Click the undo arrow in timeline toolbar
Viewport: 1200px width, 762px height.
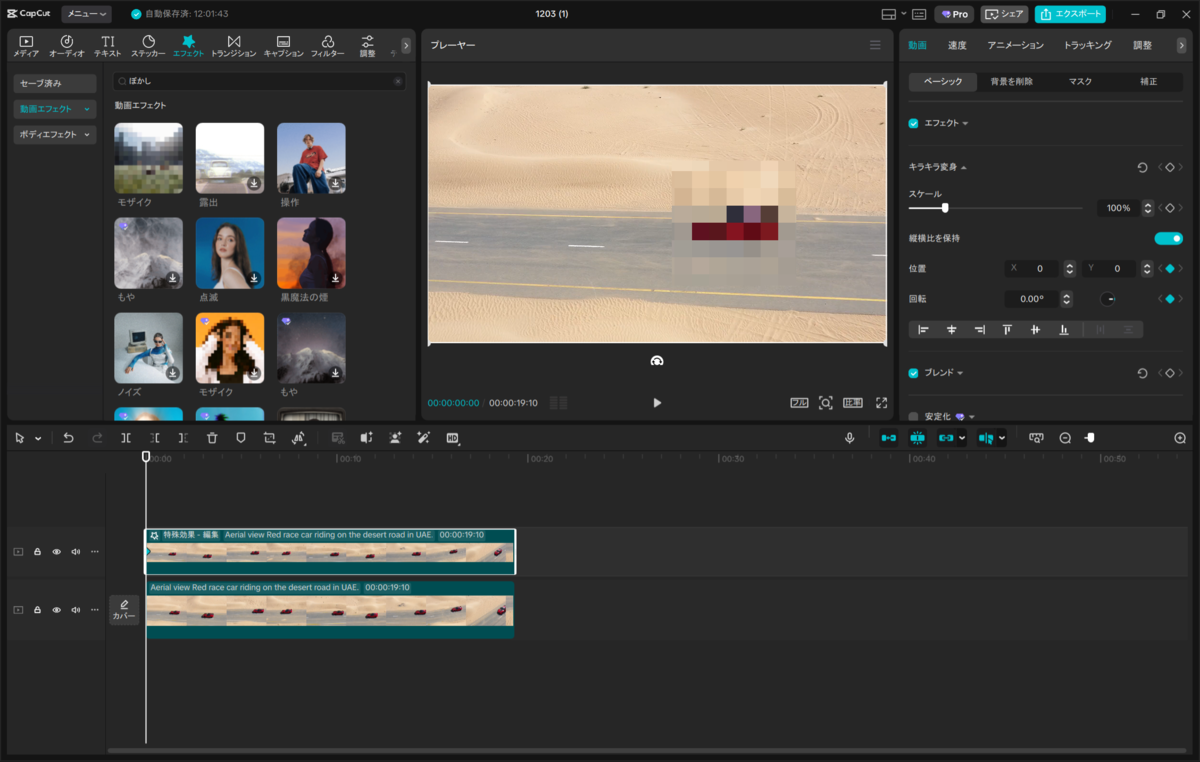click(68, 438)
